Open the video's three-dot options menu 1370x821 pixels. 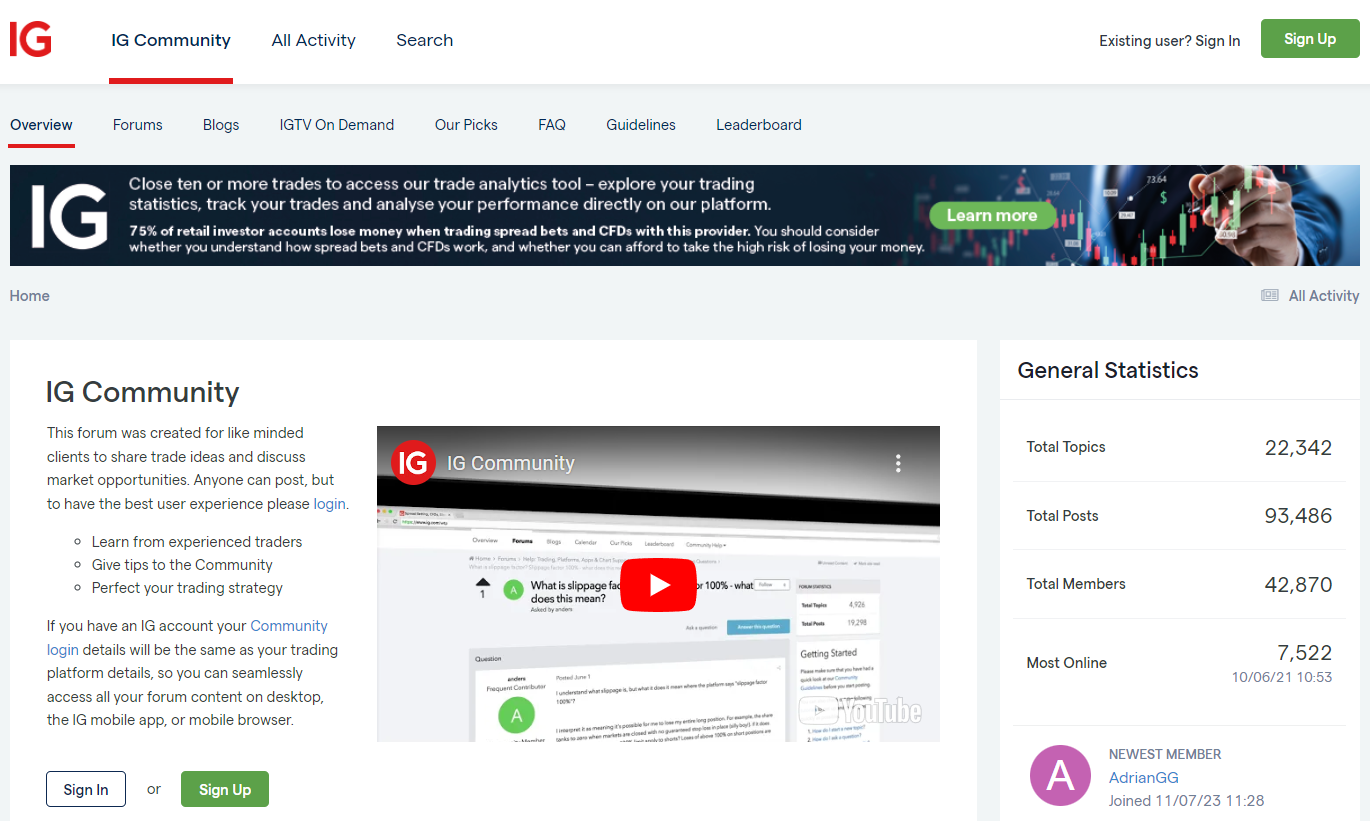tap(898, 463)
